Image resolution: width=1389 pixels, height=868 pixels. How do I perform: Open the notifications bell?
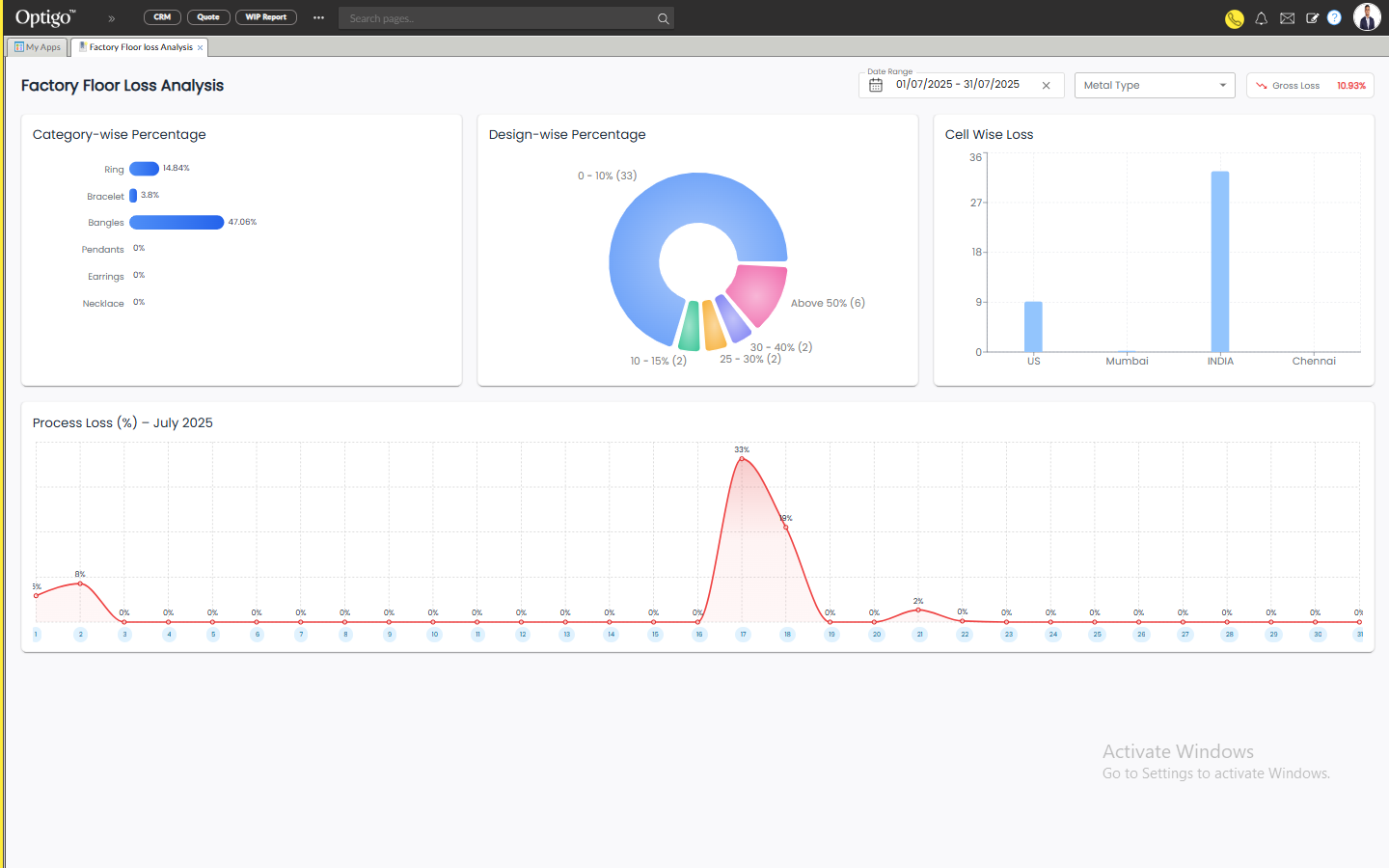(1261, 18)
